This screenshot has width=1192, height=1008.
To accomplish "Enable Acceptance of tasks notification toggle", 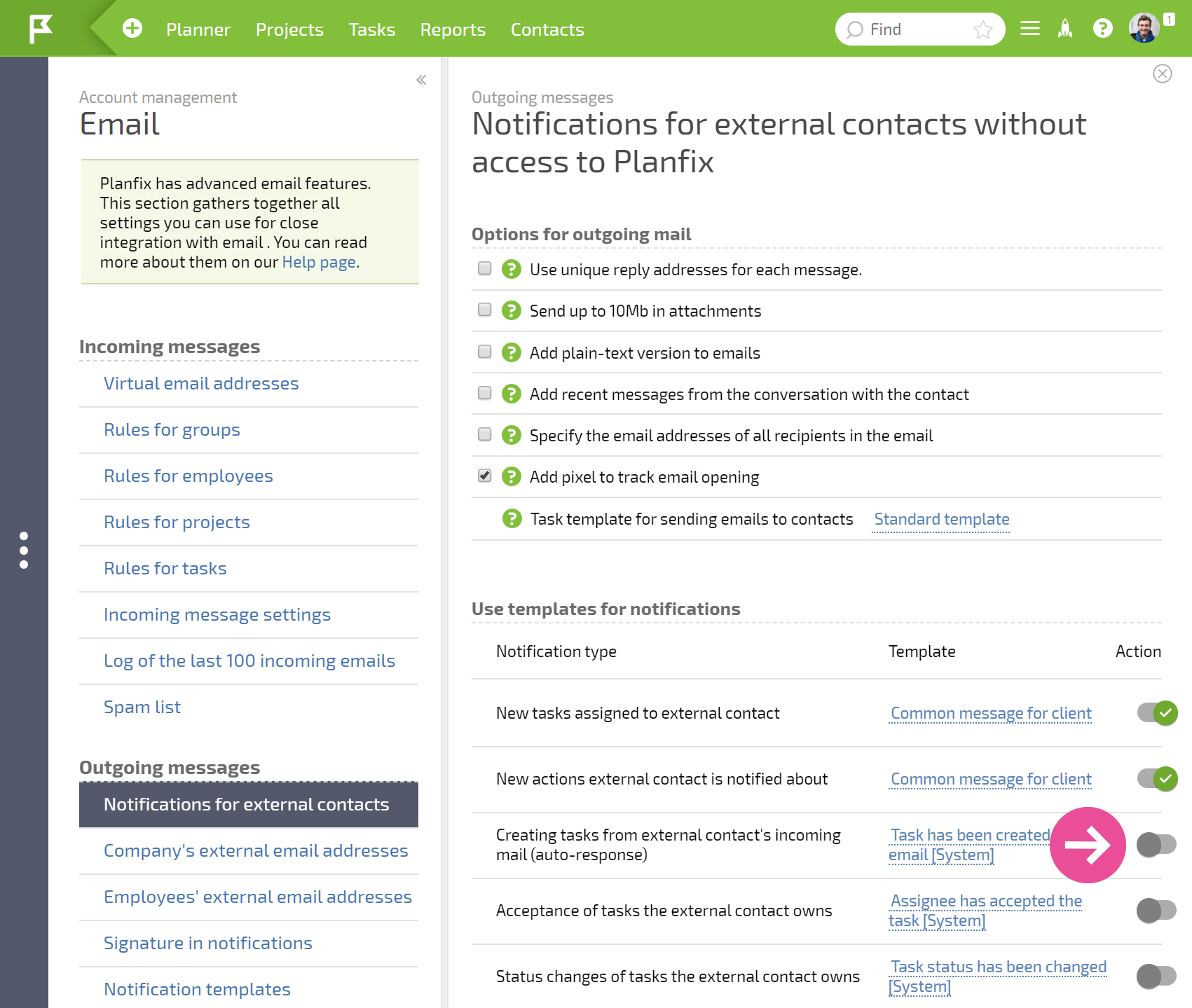I will click(1156, 911).
